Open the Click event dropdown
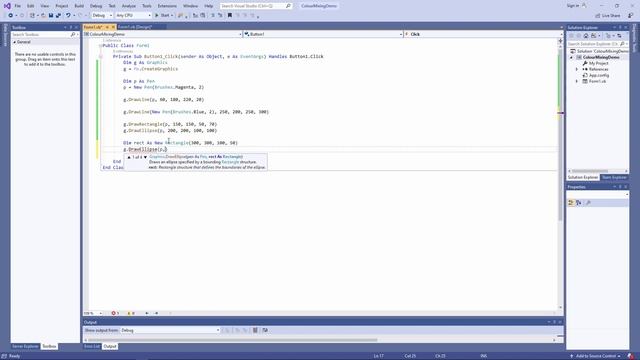Screen dimensions: 640x360 [x=483, y=34]
